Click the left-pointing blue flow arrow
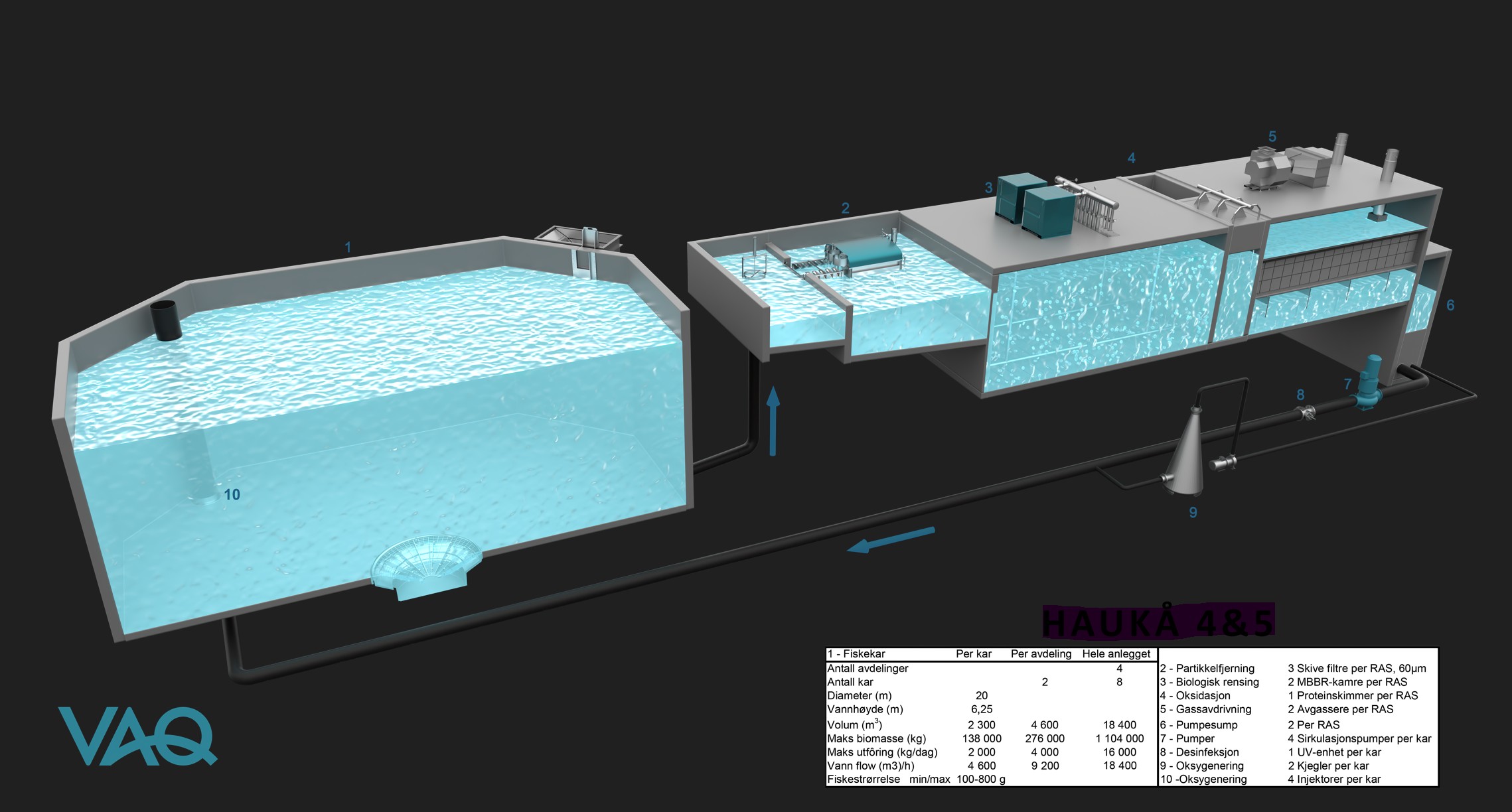Screen dimensions: 1512x812 tap(891, 539)
